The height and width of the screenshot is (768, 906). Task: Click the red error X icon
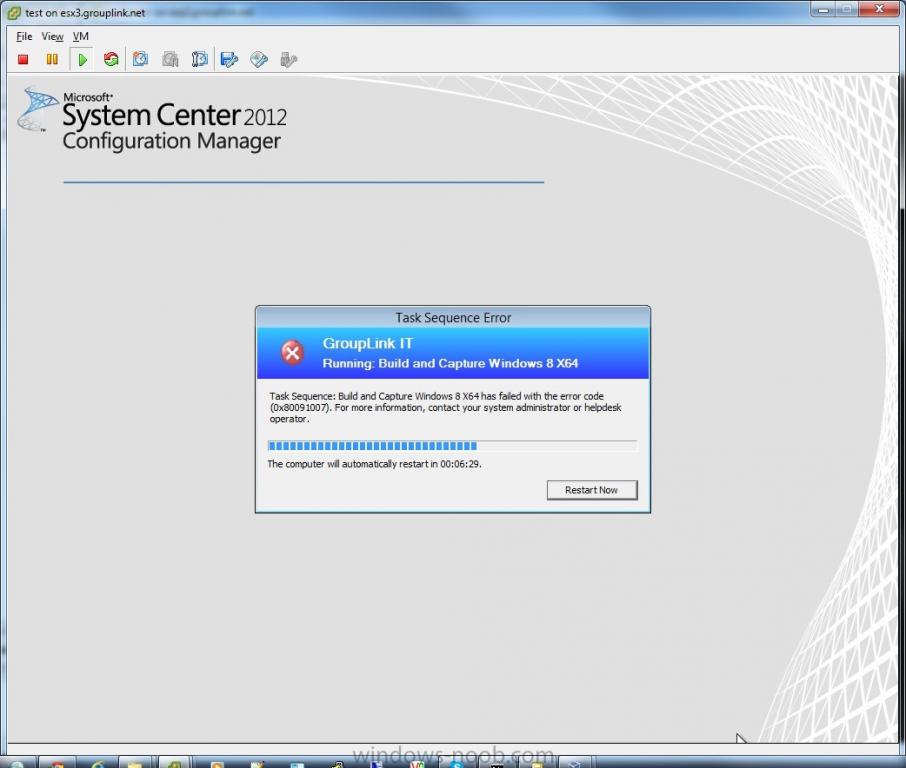[x=292, y=353]
